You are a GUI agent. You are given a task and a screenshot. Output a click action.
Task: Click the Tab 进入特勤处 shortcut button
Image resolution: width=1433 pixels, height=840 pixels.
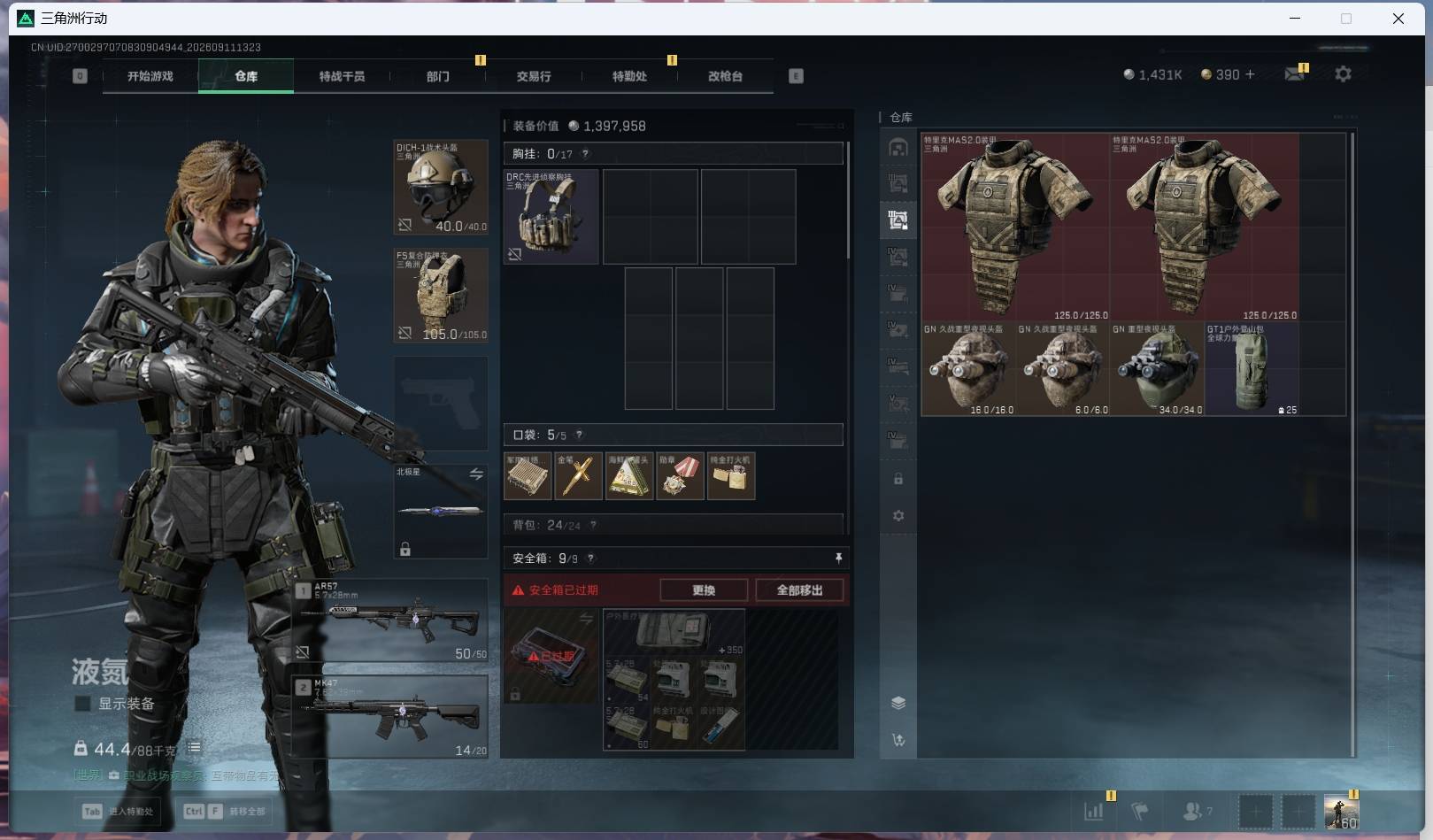(119, 811)
